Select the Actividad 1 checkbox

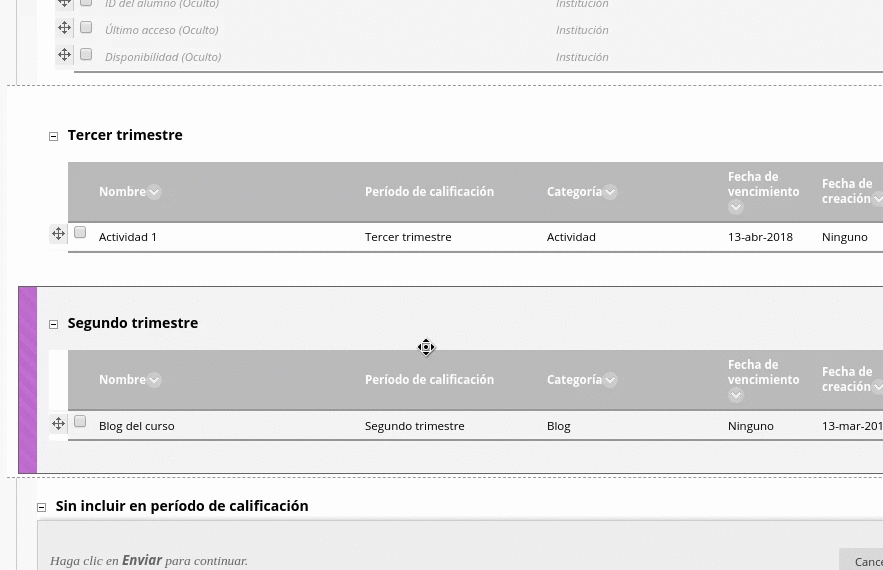coord(80,233)
